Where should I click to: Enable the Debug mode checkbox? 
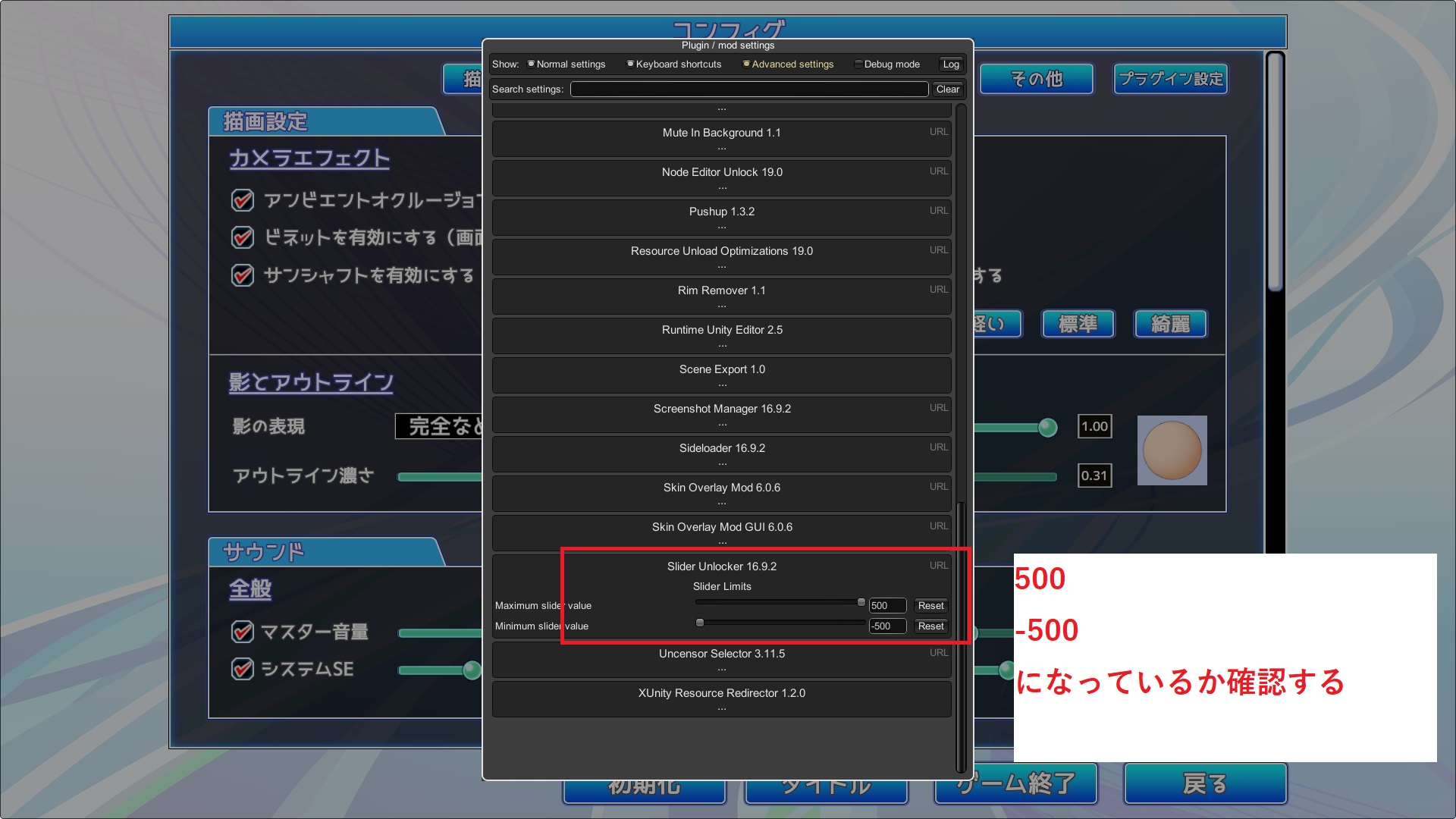coord(858,64)
